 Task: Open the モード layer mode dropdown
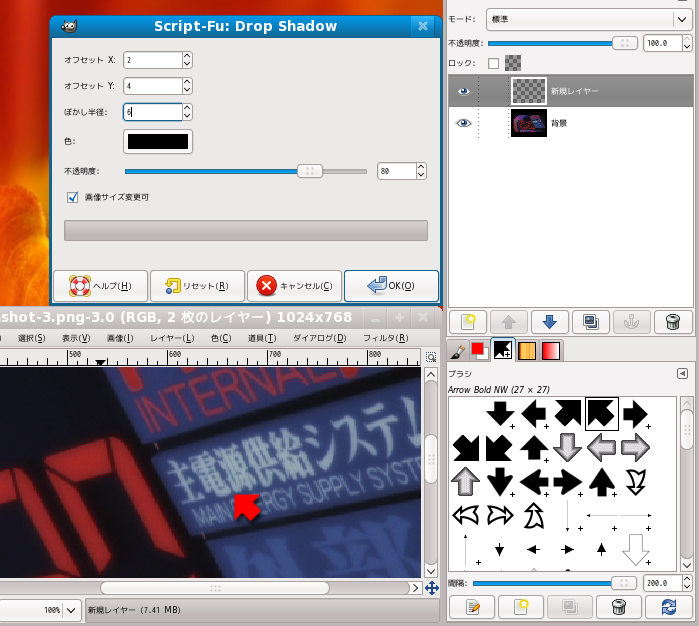pos(581,18)
